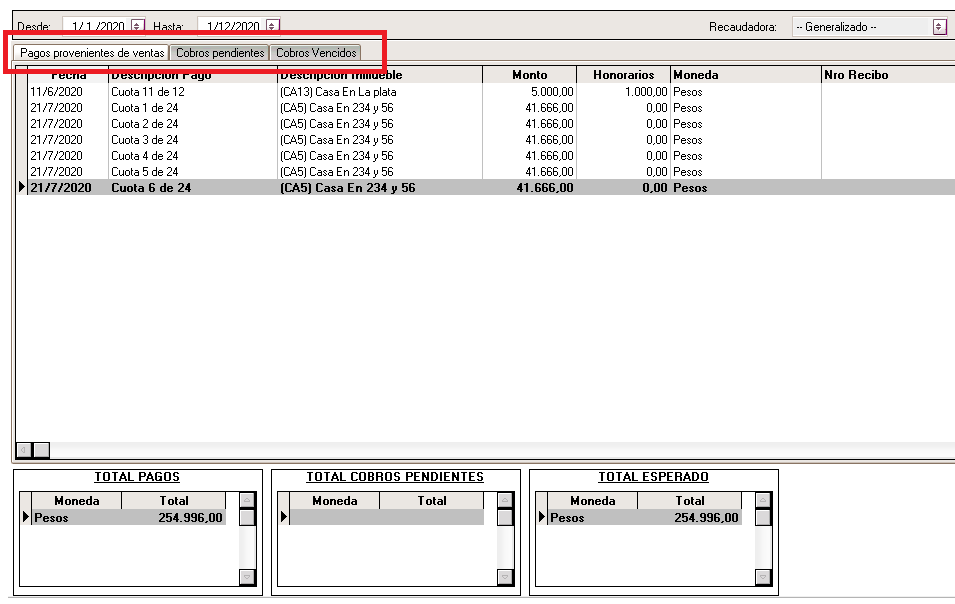
Task: Click left arrow on grid horizontal scrollbar
Action: pos(24,450)
